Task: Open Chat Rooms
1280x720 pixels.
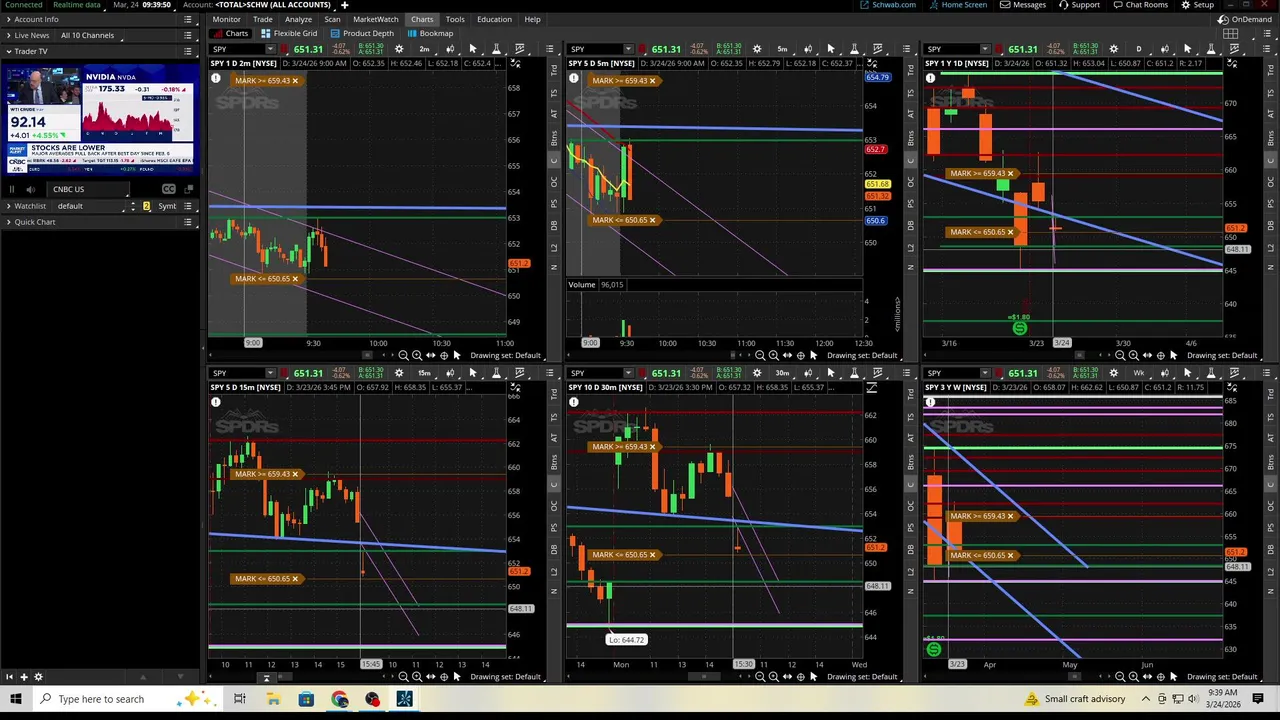Action: click(1140, 5)
